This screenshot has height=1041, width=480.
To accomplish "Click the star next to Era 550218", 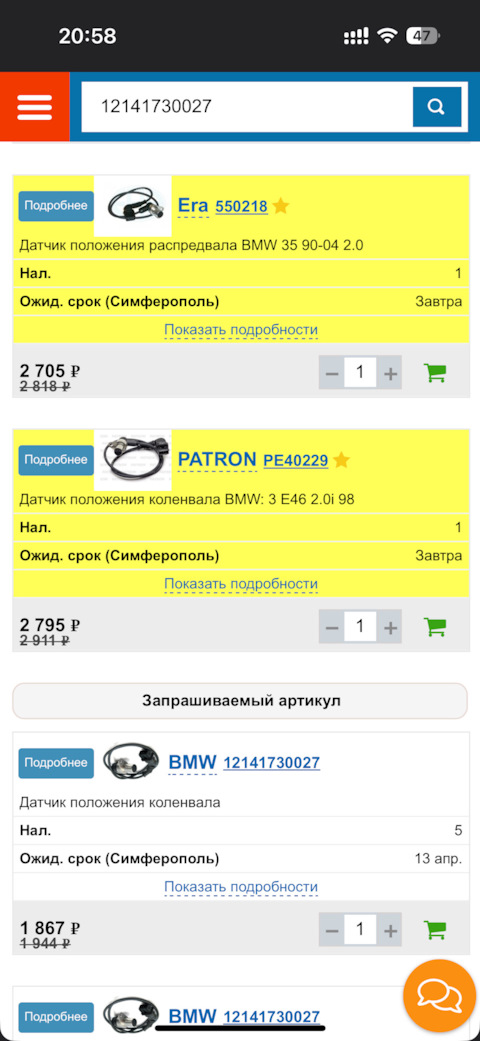I will pos(280,206).
